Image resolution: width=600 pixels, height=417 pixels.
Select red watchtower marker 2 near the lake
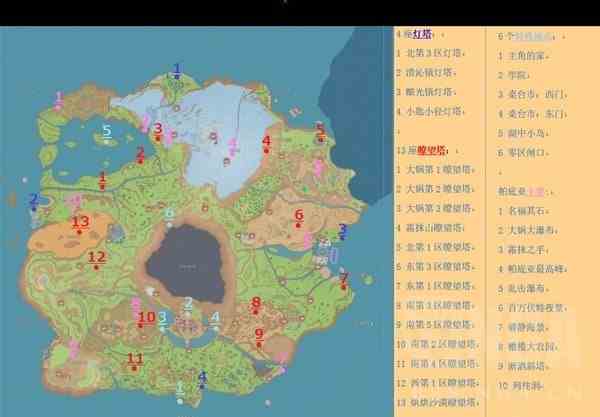pyautogui.click(x=140, y=154)
